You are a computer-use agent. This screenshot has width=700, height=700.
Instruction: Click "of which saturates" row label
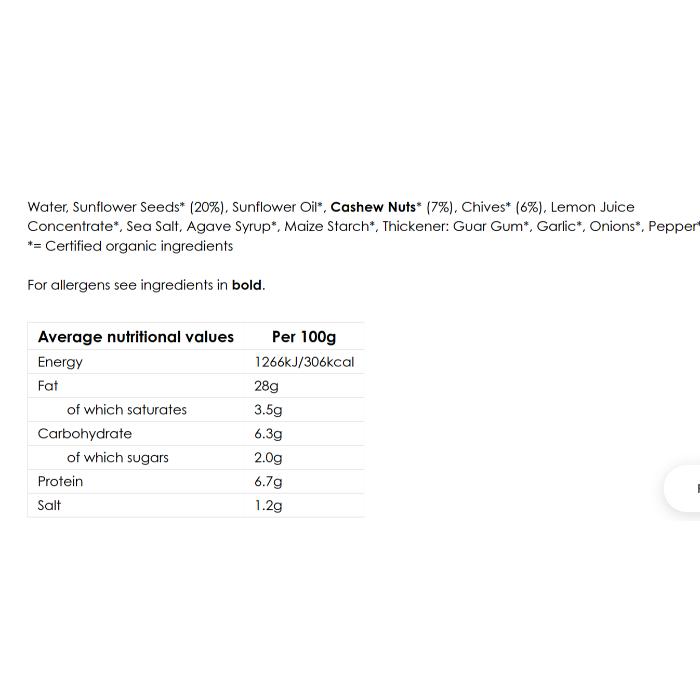127,409
